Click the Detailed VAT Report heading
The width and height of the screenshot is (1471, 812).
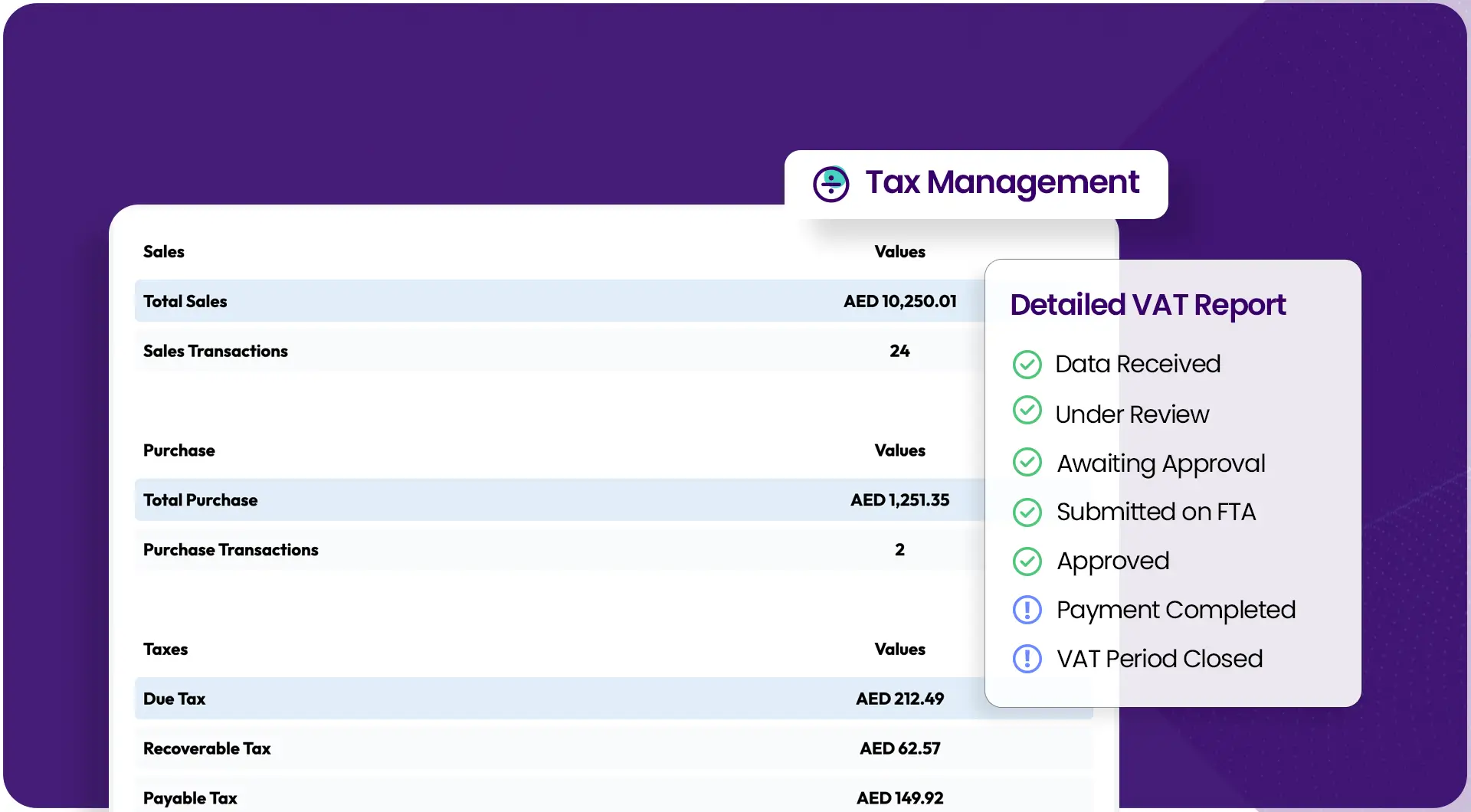point(1147,305)
